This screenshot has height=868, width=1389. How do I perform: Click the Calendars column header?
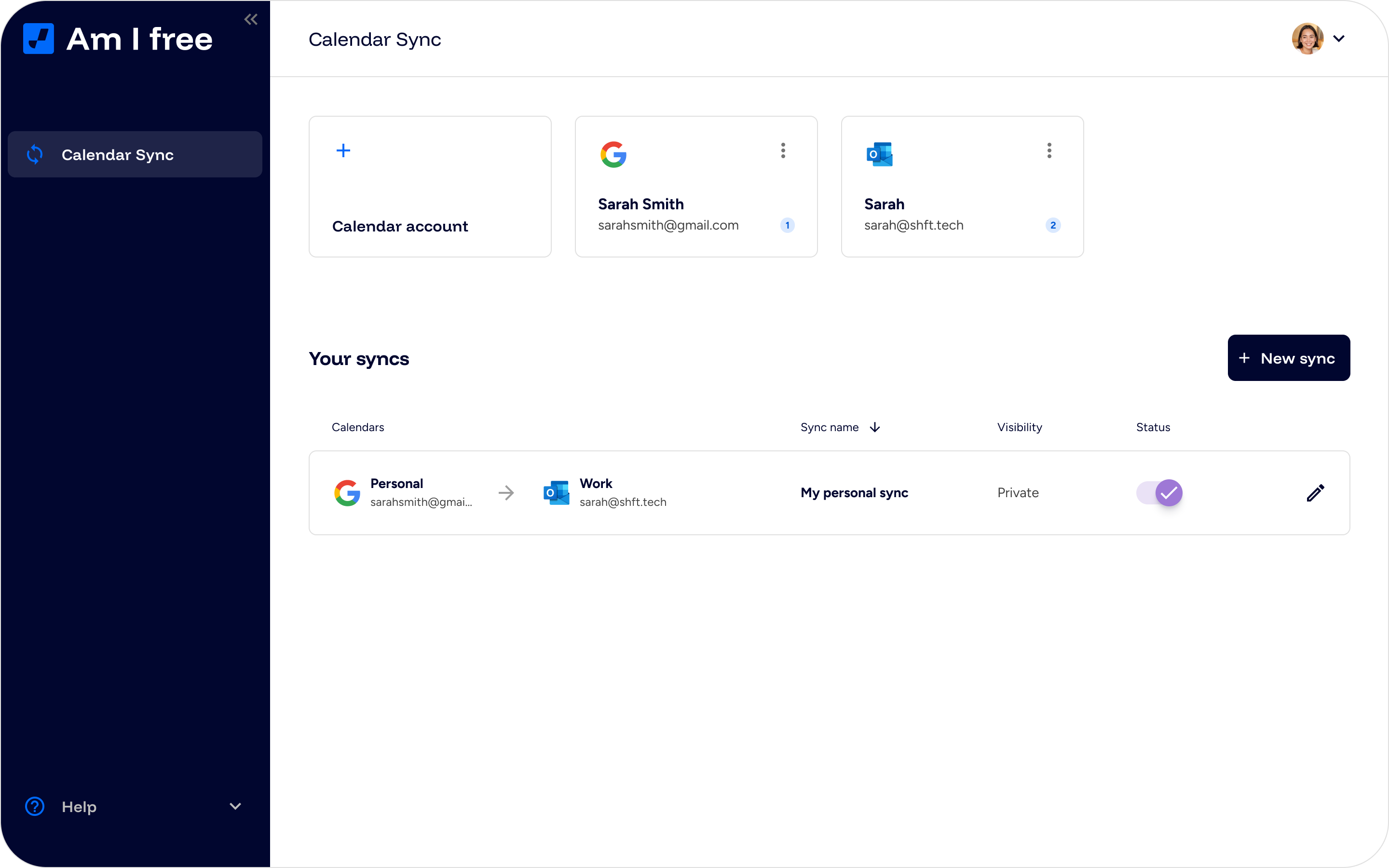coord(357,427)
